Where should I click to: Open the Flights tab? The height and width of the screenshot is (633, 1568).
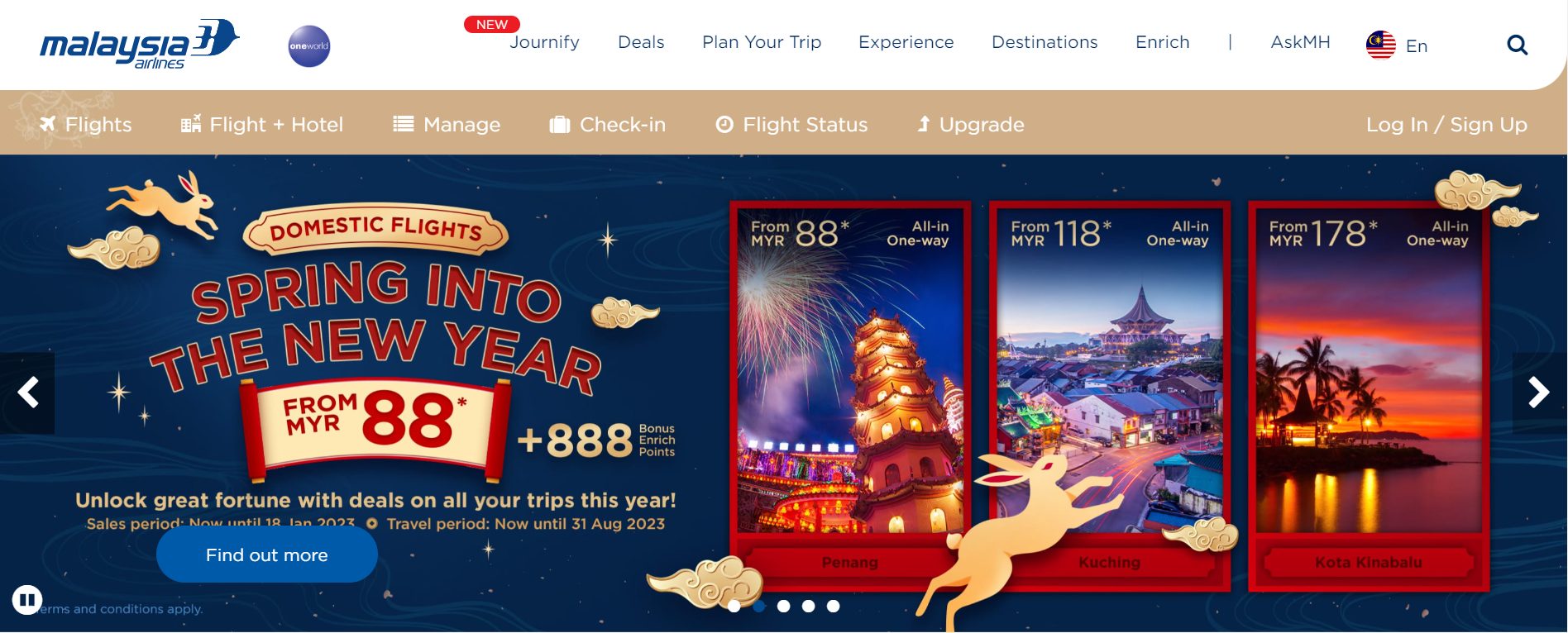[85, 125]
